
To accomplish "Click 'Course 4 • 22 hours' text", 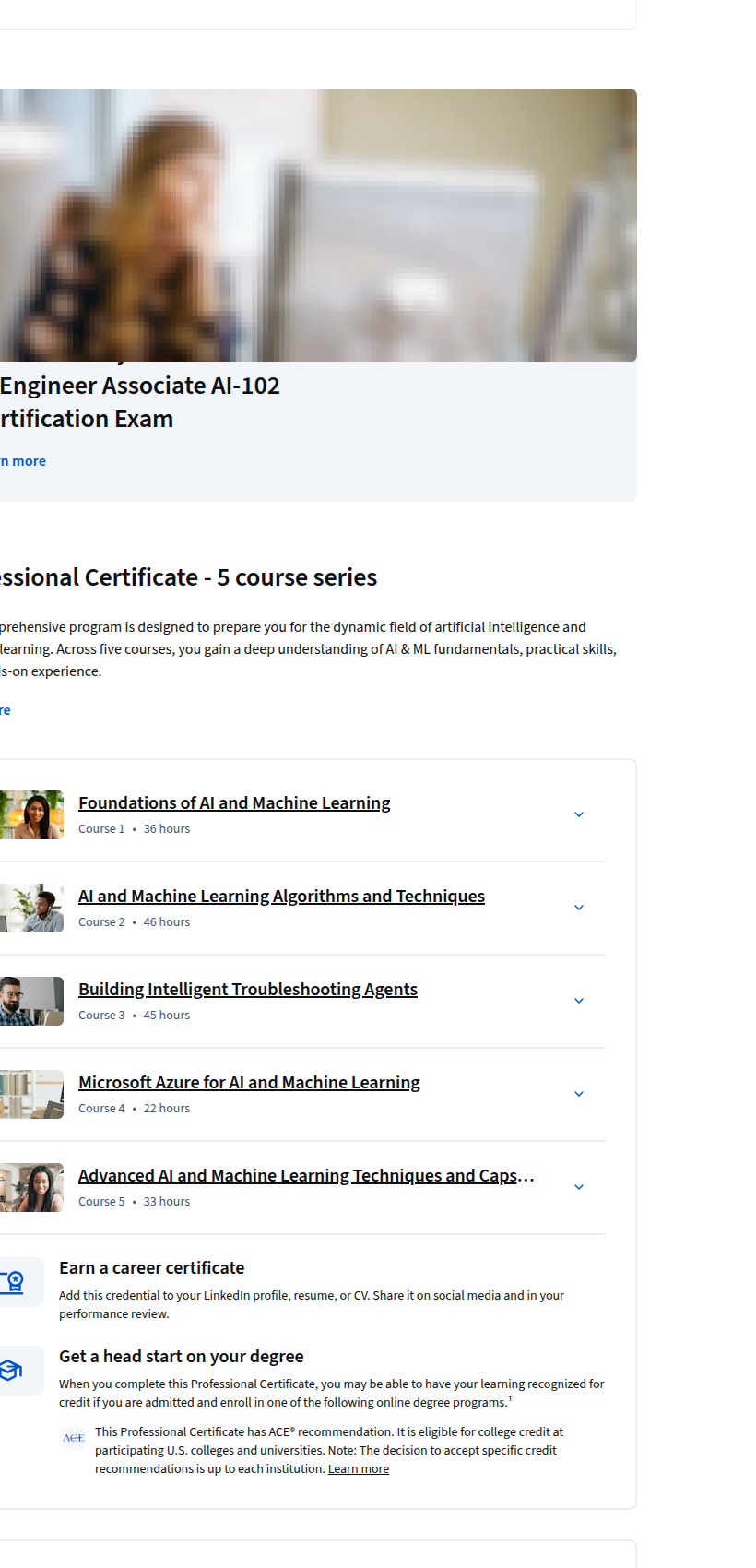I will (x=135, y=1109).
